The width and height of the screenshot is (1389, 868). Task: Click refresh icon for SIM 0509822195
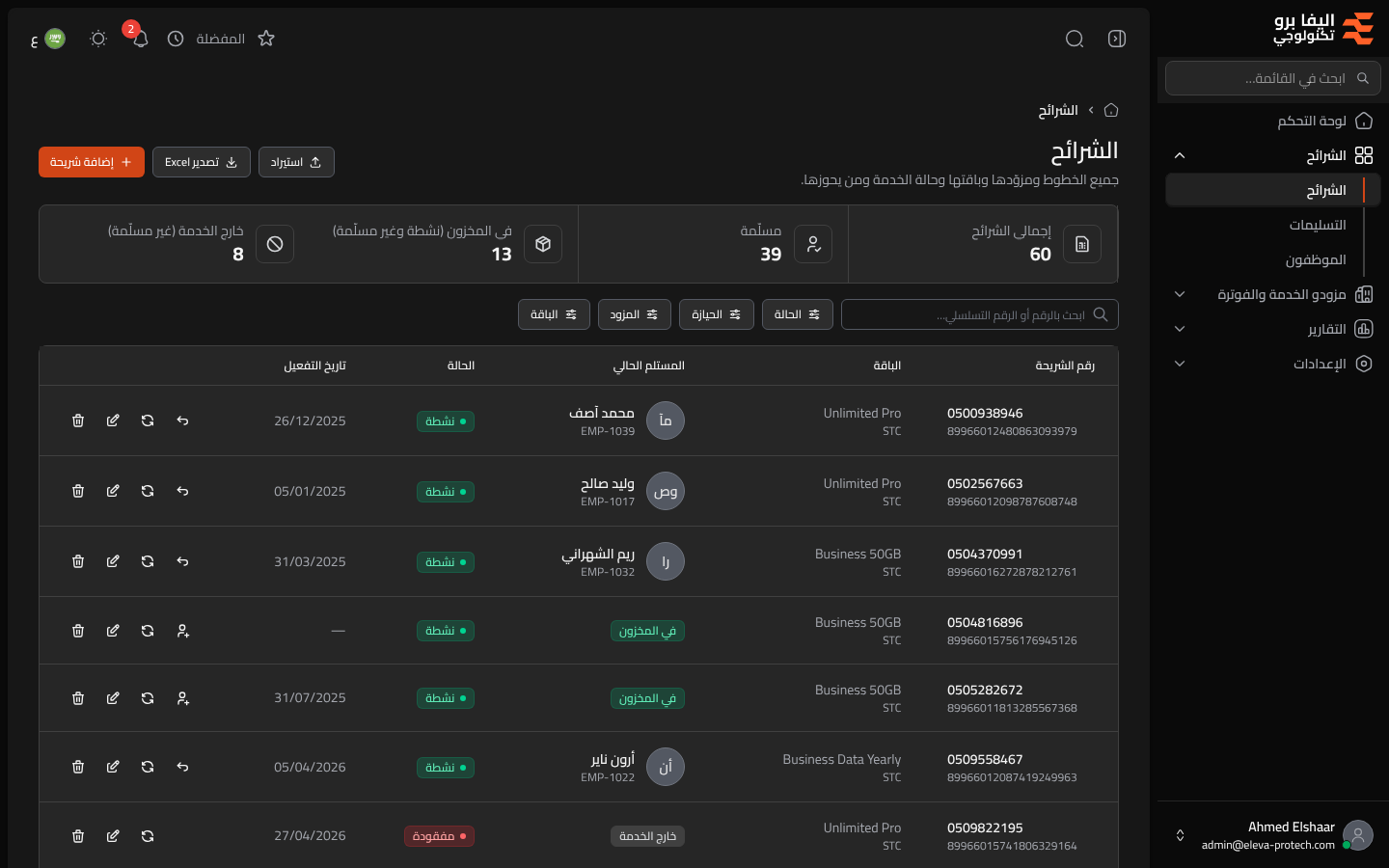[x=148, y=836]
